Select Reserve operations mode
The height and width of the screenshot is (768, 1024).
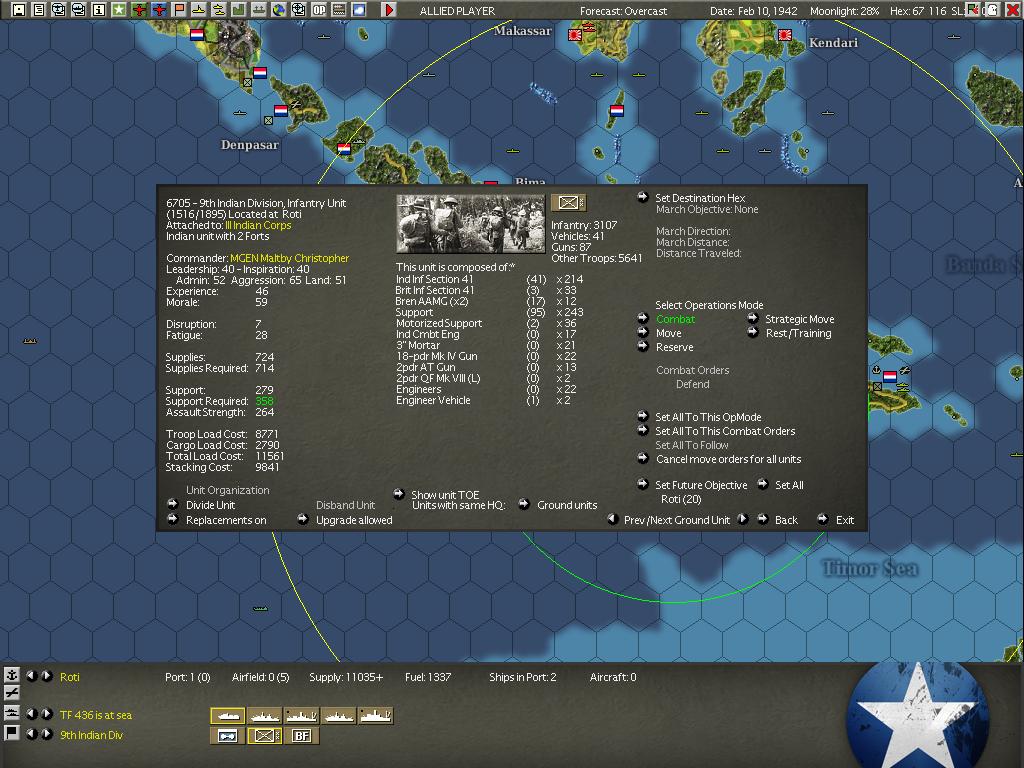(675, 347)
